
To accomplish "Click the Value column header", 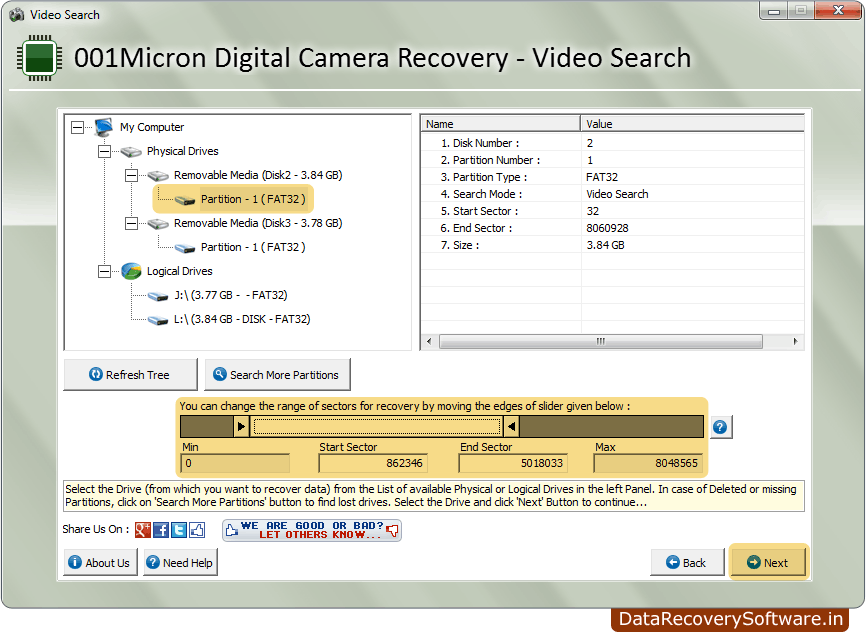I will pyautogui.click(x=692, y=124).
